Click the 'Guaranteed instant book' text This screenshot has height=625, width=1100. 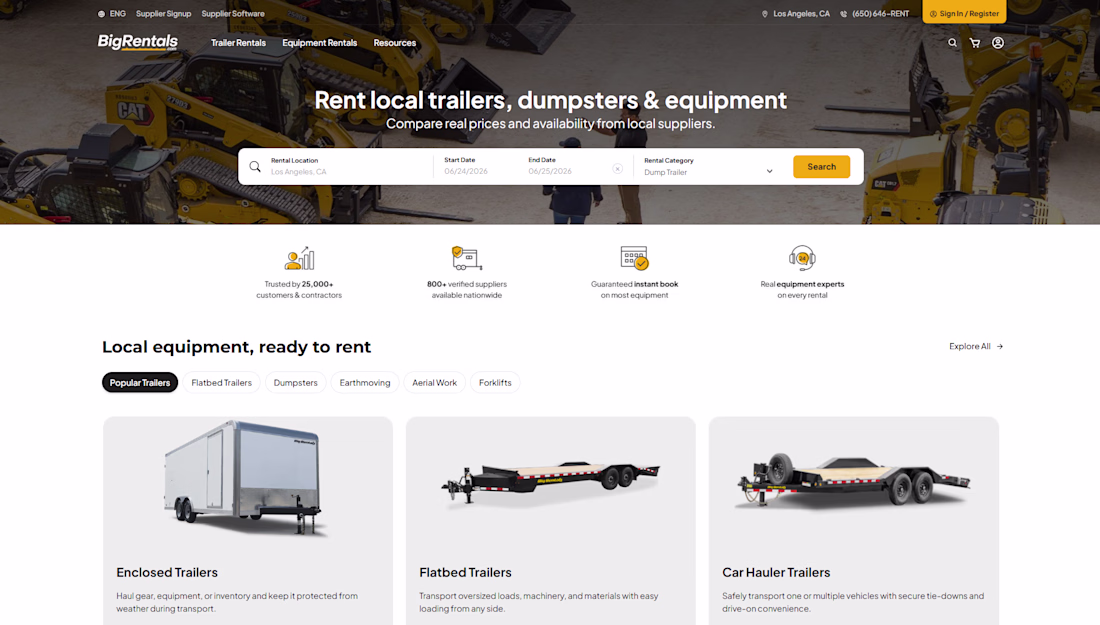coord(634,284)
